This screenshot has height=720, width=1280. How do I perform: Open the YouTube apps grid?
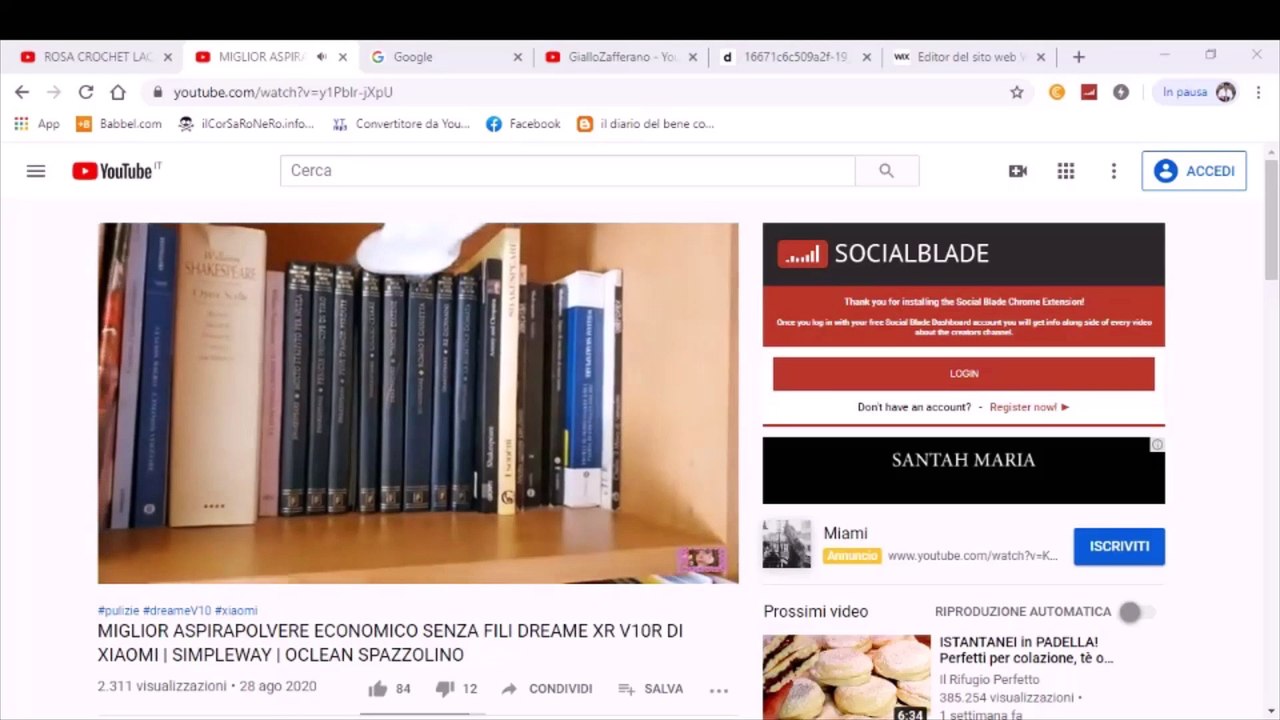pos(1066,171)
